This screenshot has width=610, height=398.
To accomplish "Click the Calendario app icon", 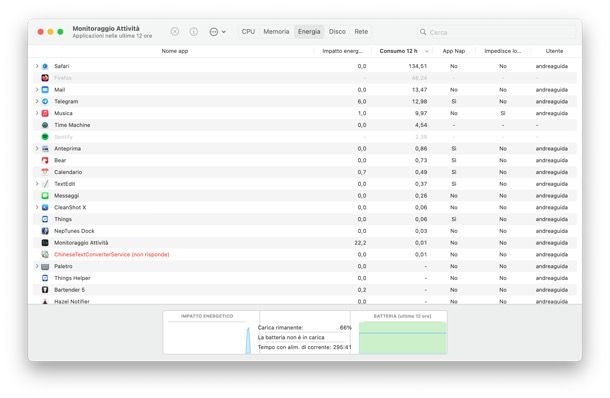I will [45, 172].
